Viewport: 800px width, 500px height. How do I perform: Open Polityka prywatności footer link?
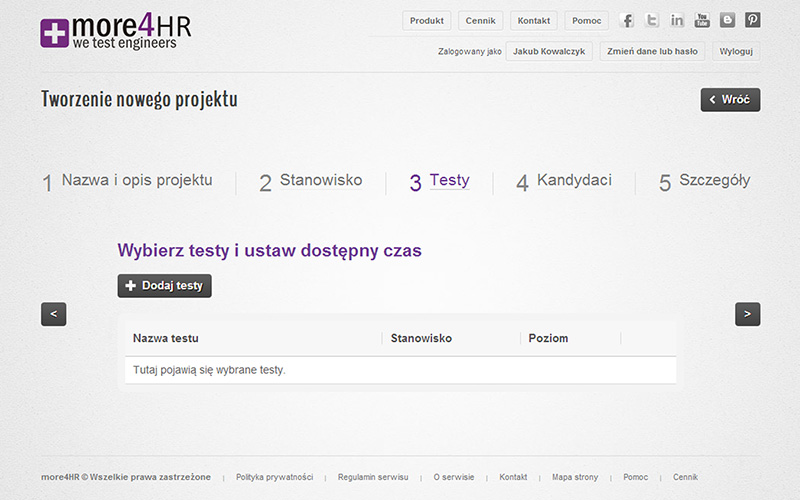[274, 477]
